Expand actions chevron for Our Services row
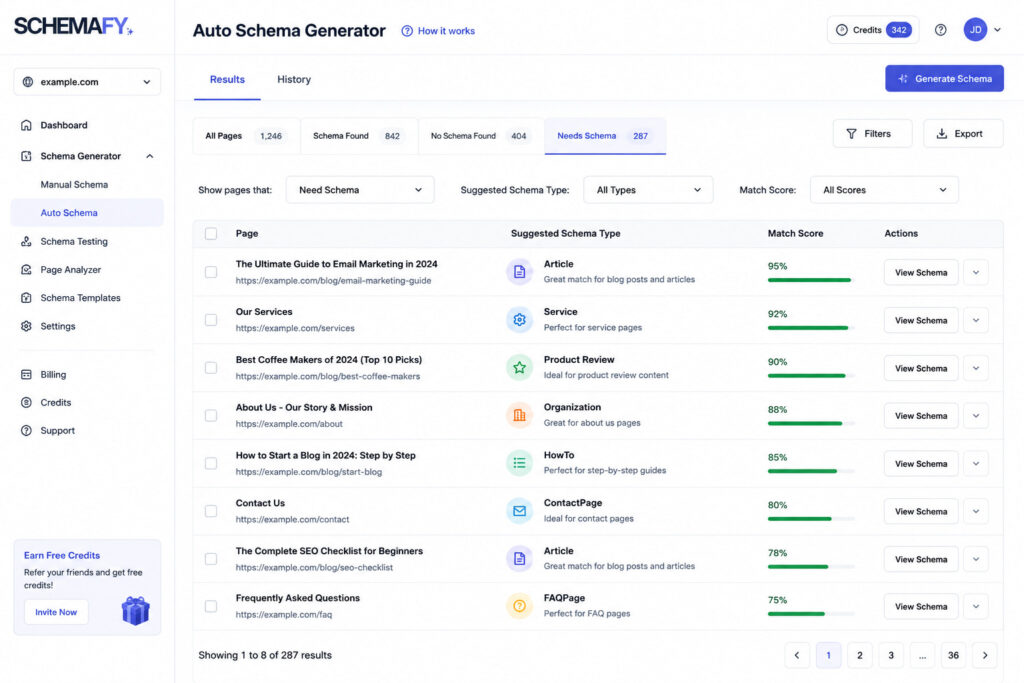1024x683 pixels. 976,320
